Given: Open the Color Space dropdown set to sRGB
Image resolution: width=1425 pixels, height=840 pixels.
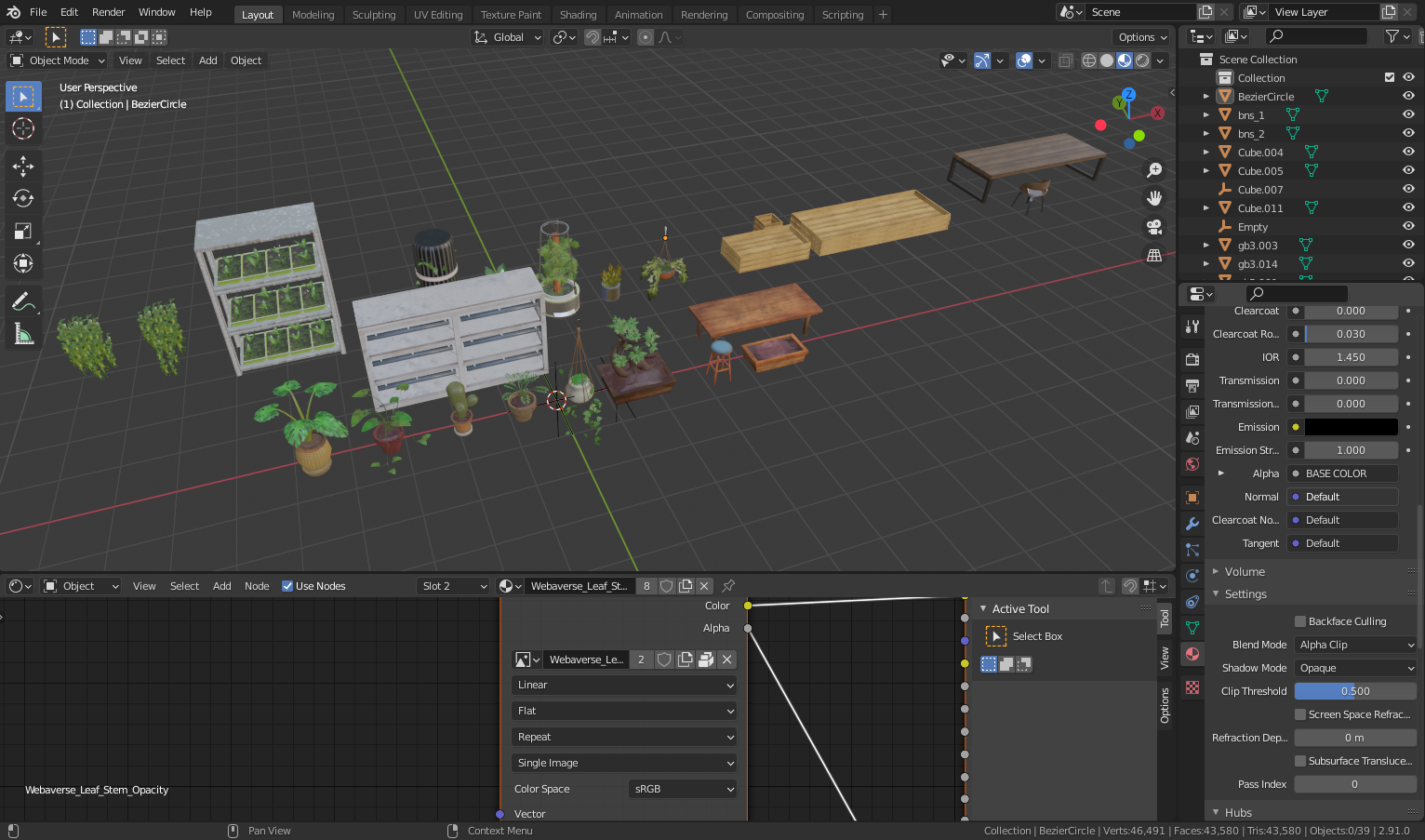Looking at the screenshot, I should (x=683, y=788).
